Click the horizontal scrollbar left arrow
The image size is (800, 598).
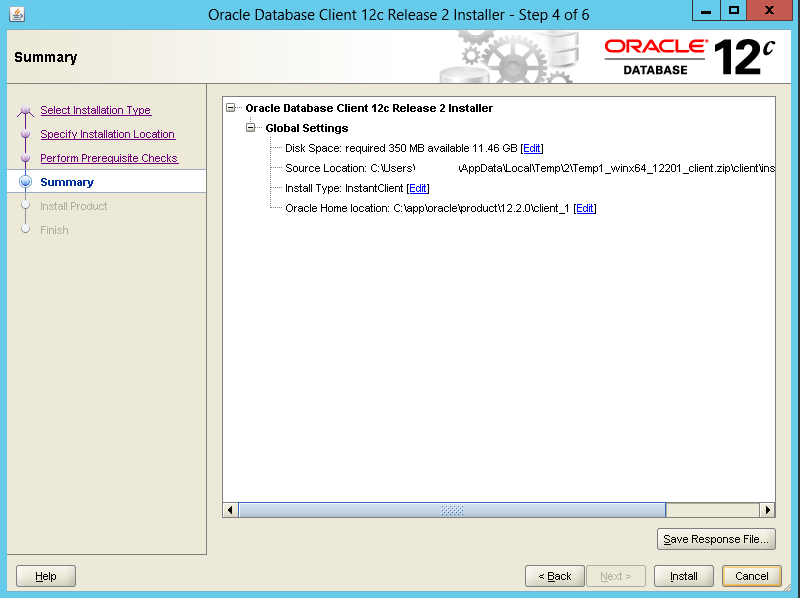[230, 510]
